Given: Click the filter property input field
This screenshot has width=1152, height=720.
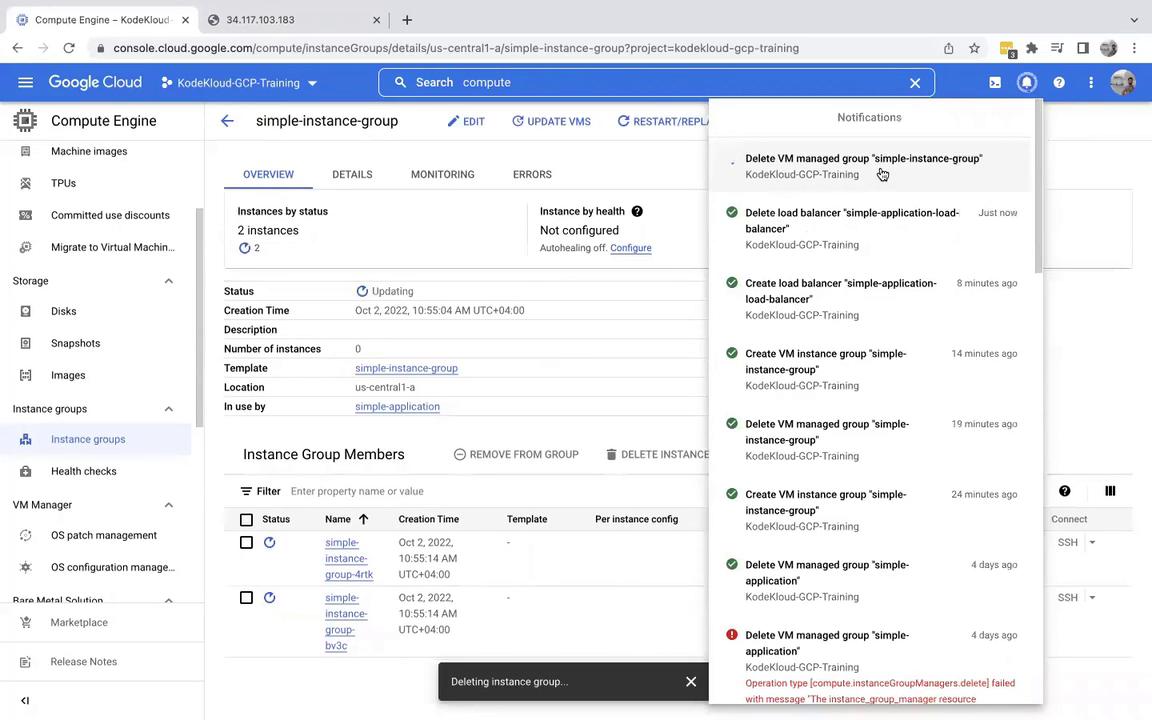Looking at the screenshot, I should tap(450, 492).
